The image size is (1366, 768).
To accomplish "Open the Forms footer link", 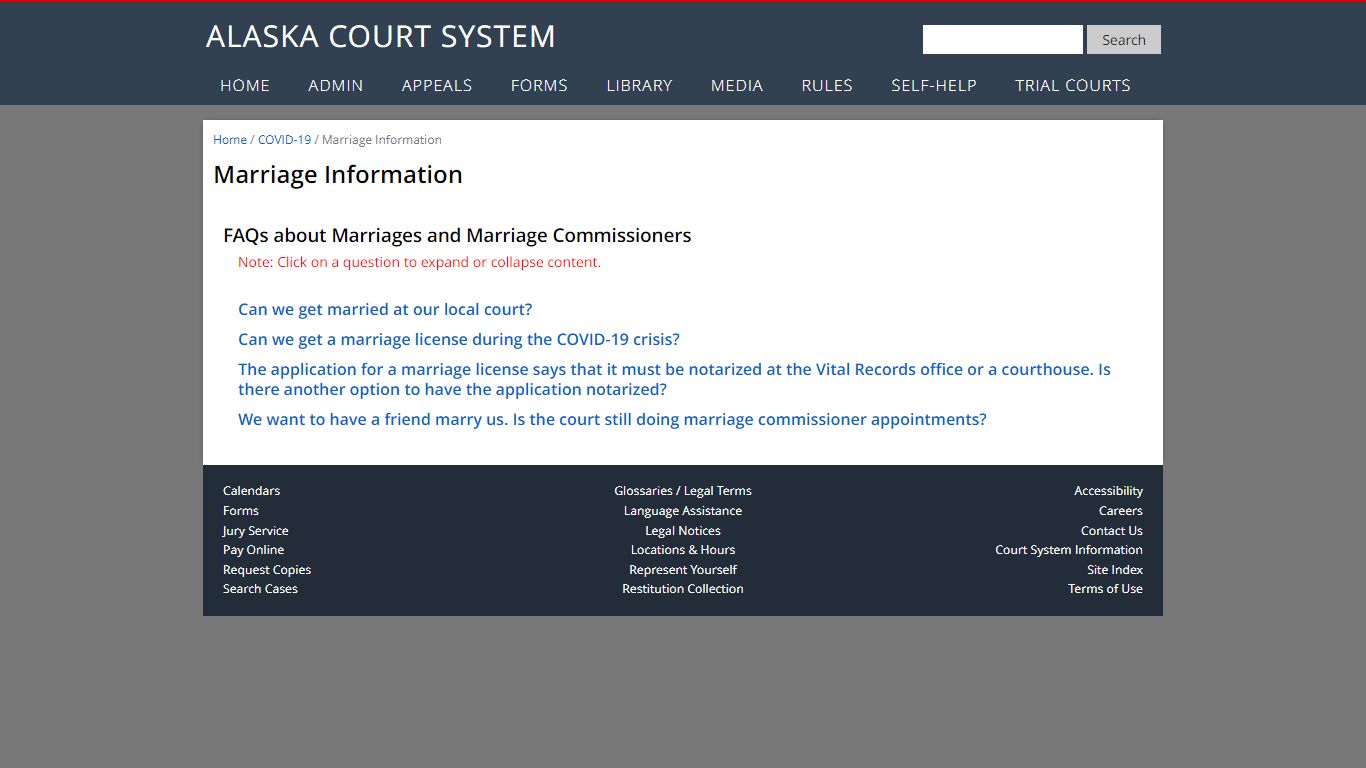I will pyautogui.click(x=241, y=511).
